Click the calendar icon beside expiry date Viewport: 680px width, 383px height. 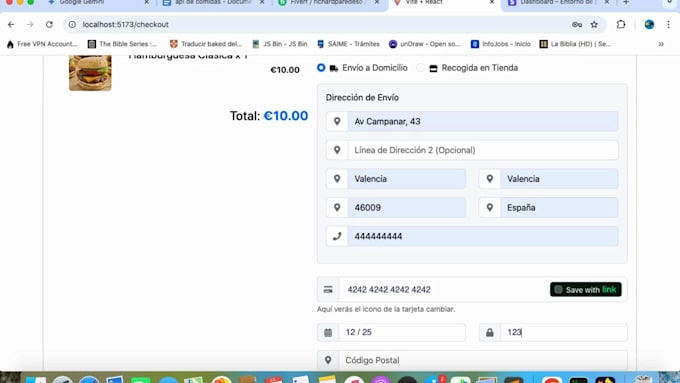coord(328,332)
